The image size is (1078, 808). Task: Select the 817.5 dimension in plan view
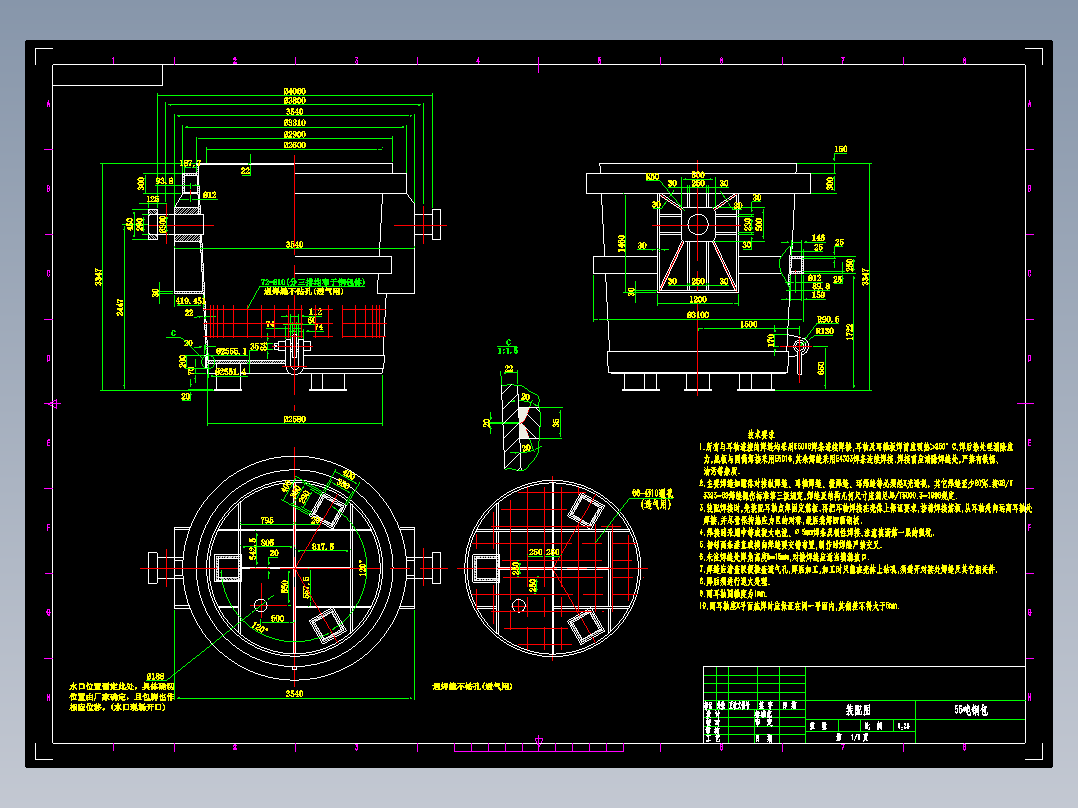(x=323, y=547)
